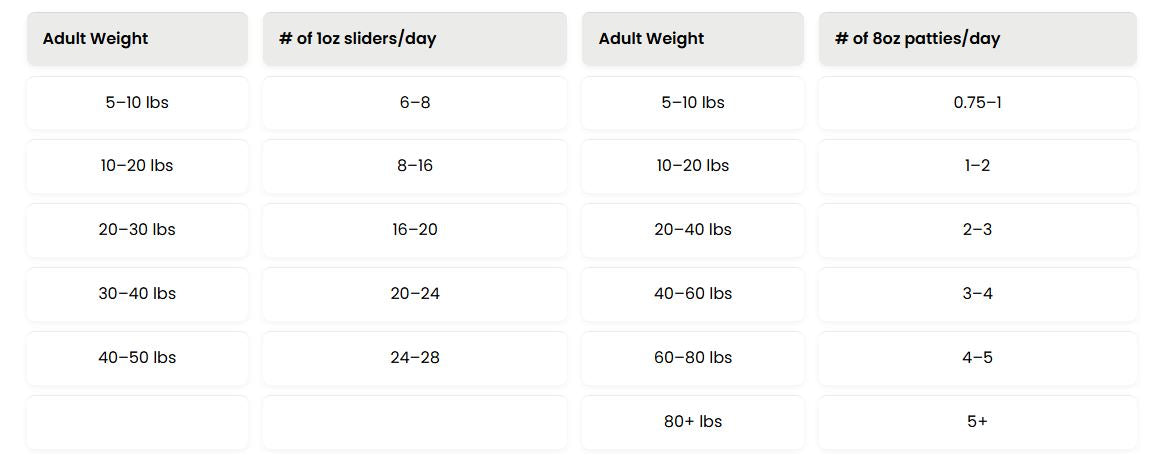Click the 20–24 sliders value
This screenshot has width=1163, height=455.
click(x=414, y=294)
